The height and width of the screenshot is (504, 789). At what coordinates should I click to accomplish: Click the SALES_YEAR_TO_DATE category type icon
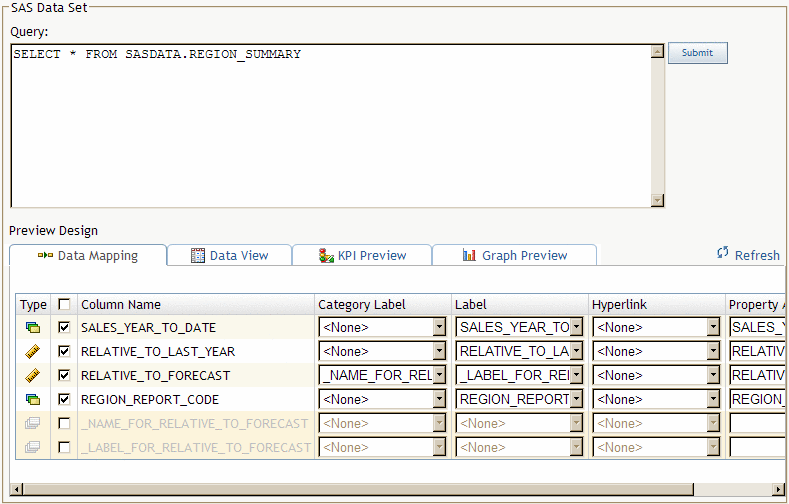click(33, 327)
